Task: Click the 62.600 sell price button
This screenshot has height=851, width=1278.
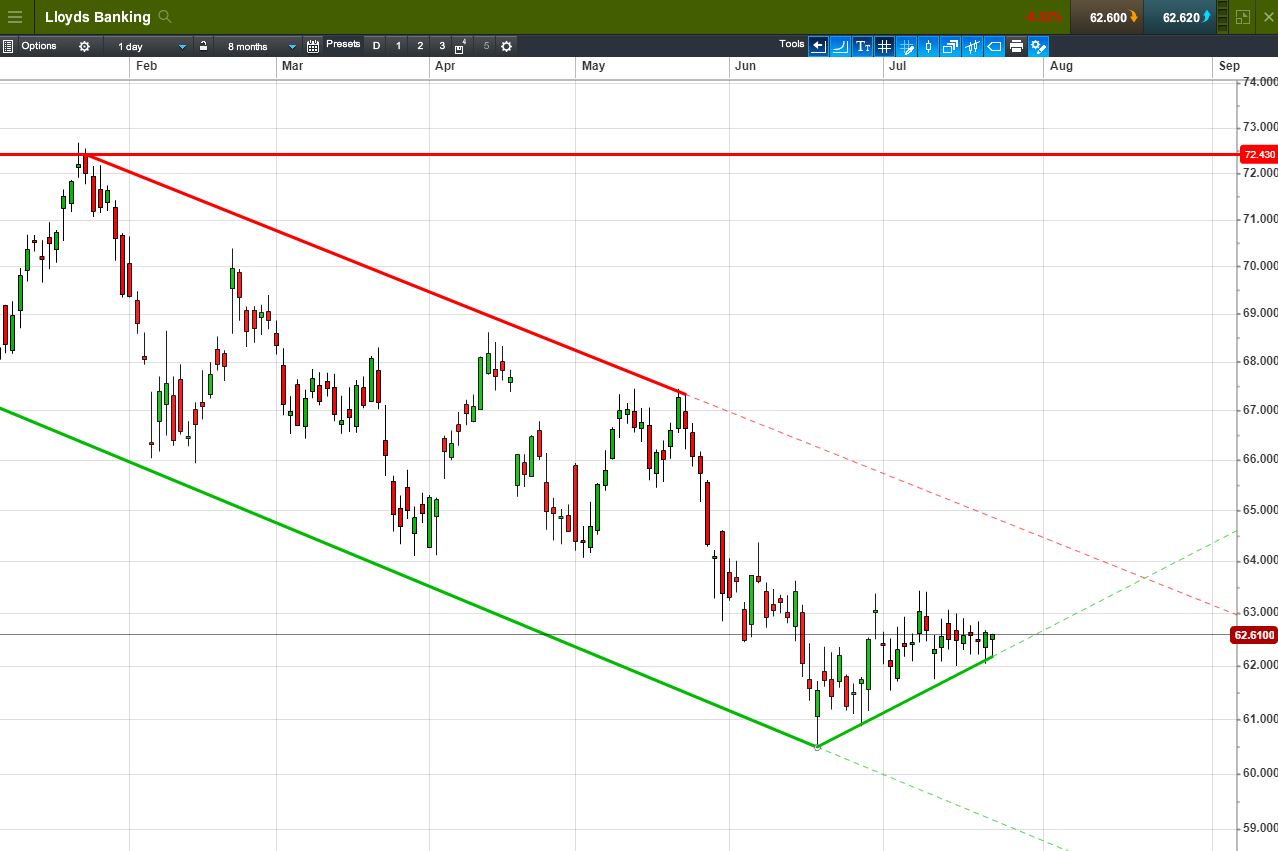Action: pyautogui.click(x=1107, y=17)
